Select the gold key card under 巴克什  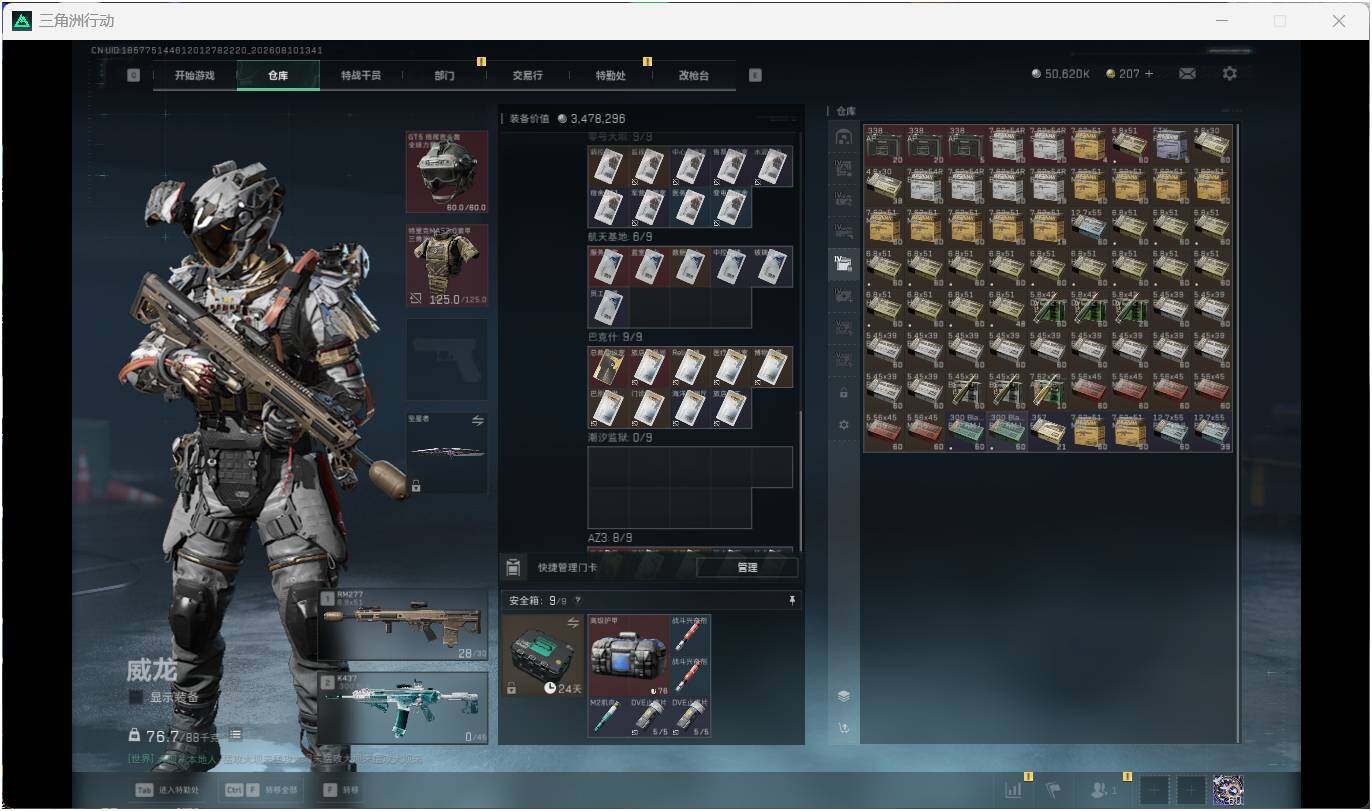tap(608, 367)
